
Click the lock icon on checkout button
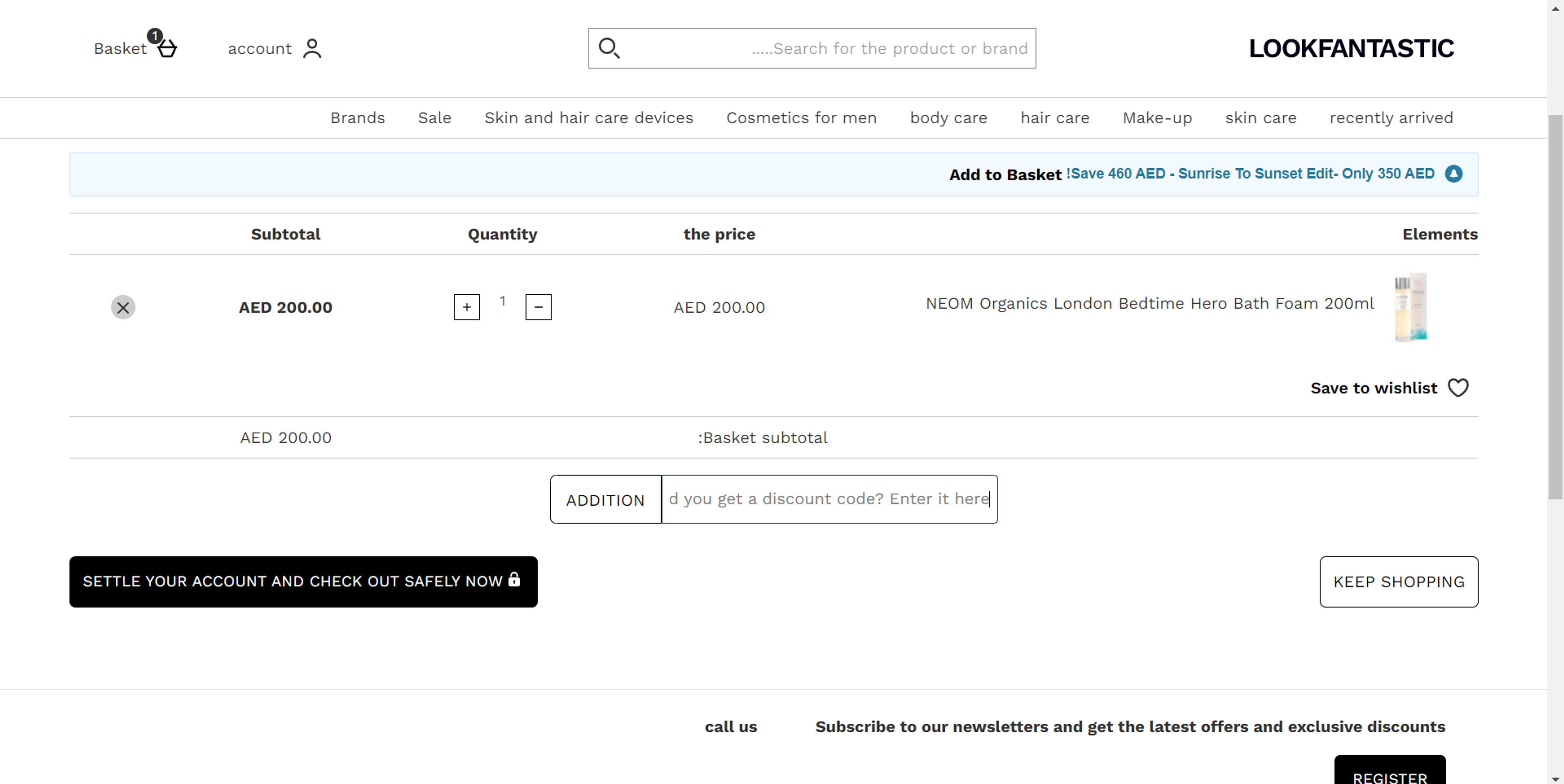pos(514,580)
